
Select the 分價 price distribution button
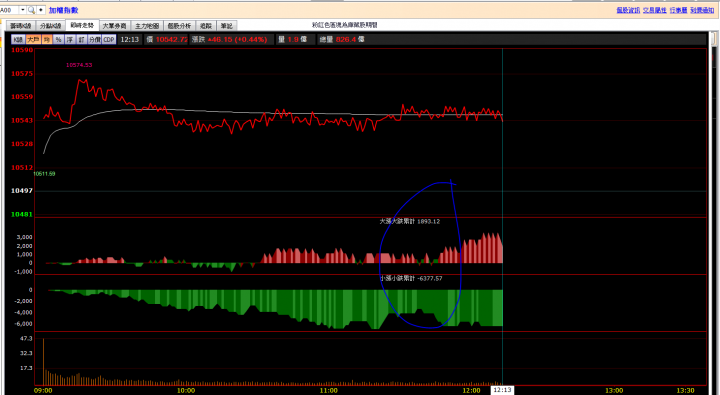click(95, 40)
